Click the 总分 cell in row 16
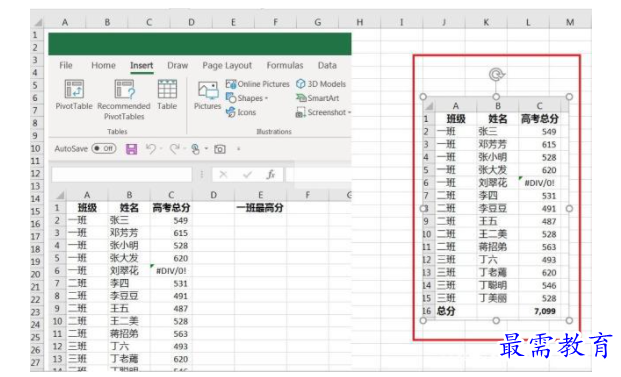This screenshot has height=377, width=621. pyautogui.click(x=456, y=311)
